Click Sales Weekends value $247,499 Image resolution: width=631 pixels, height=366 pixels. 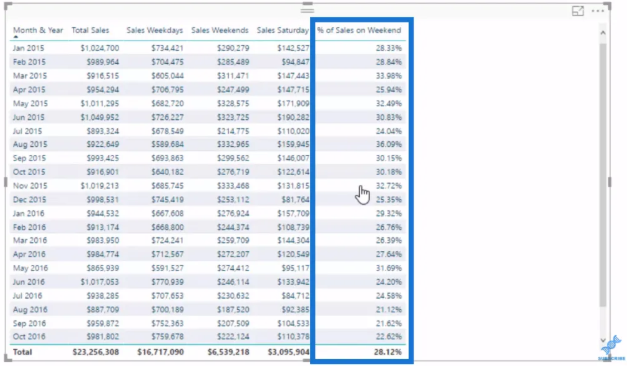(233, 89)
